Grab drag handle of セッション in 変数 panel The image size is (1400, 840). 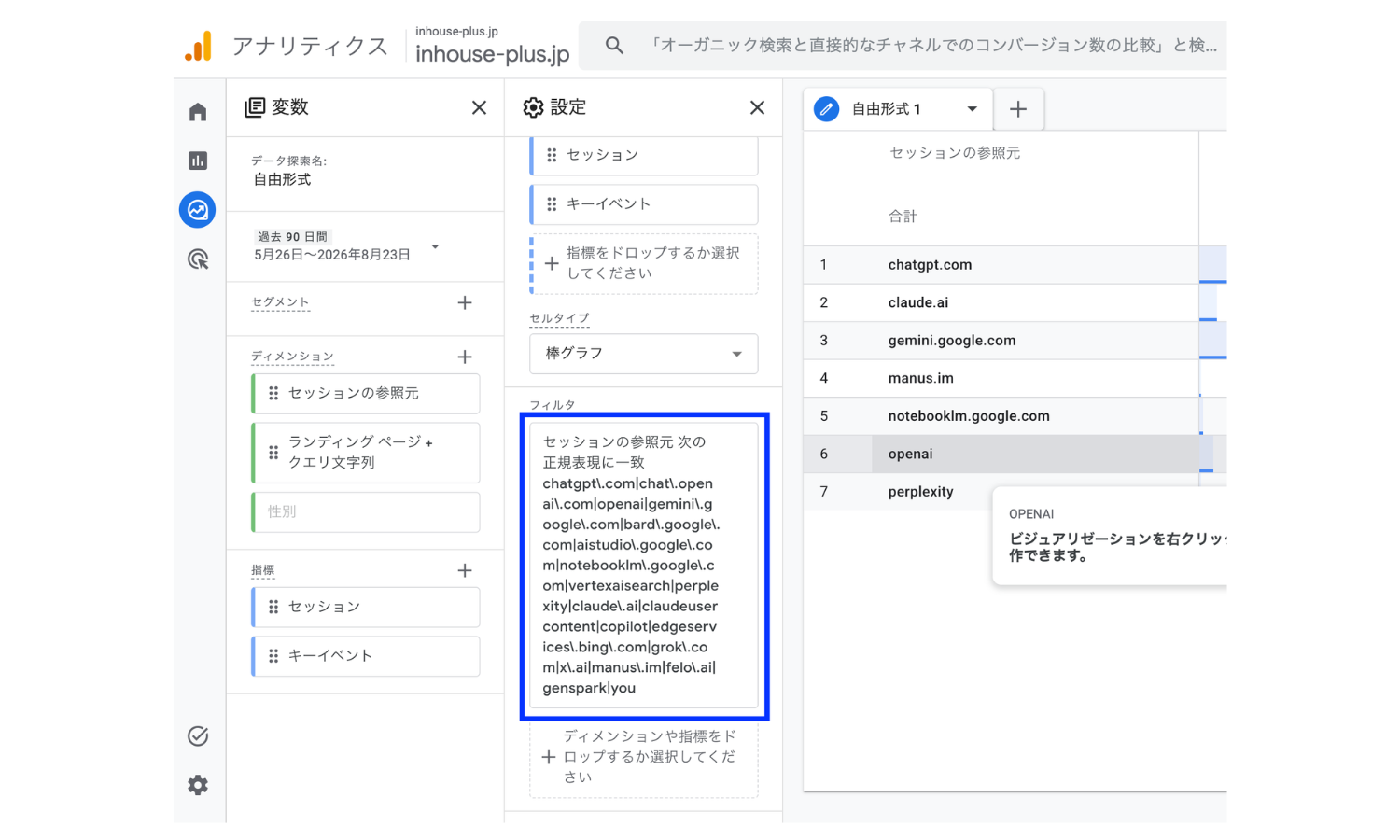pos(273,607)
